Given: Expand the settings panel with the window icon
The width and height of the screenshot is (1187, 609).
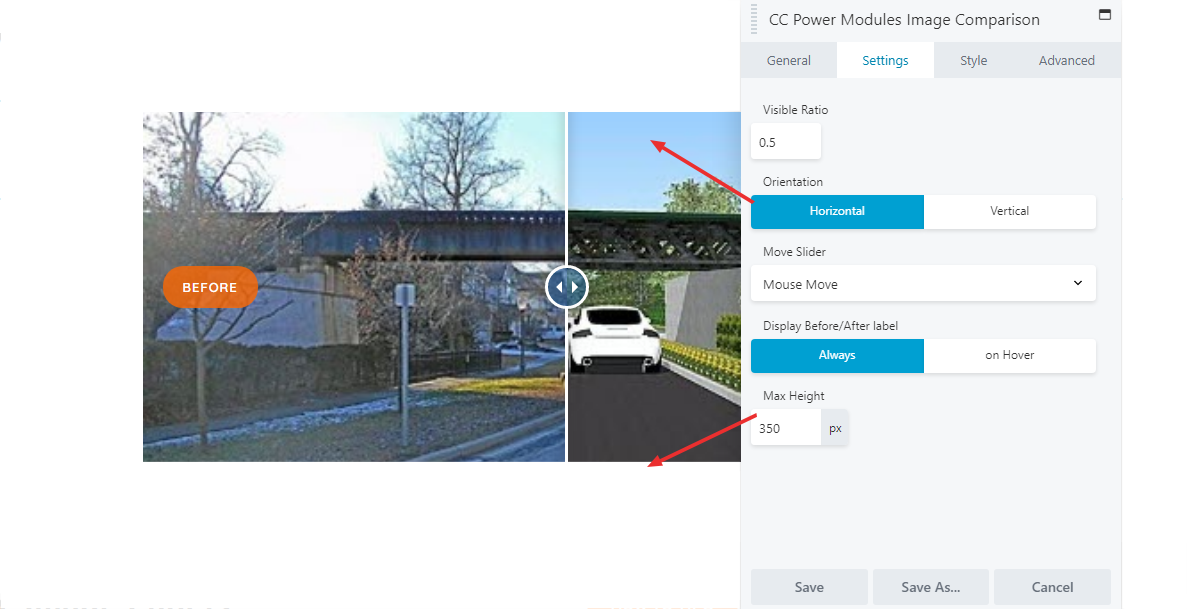Looking at the screenshot, I should pyautogui.click(x=1104, y=14).
